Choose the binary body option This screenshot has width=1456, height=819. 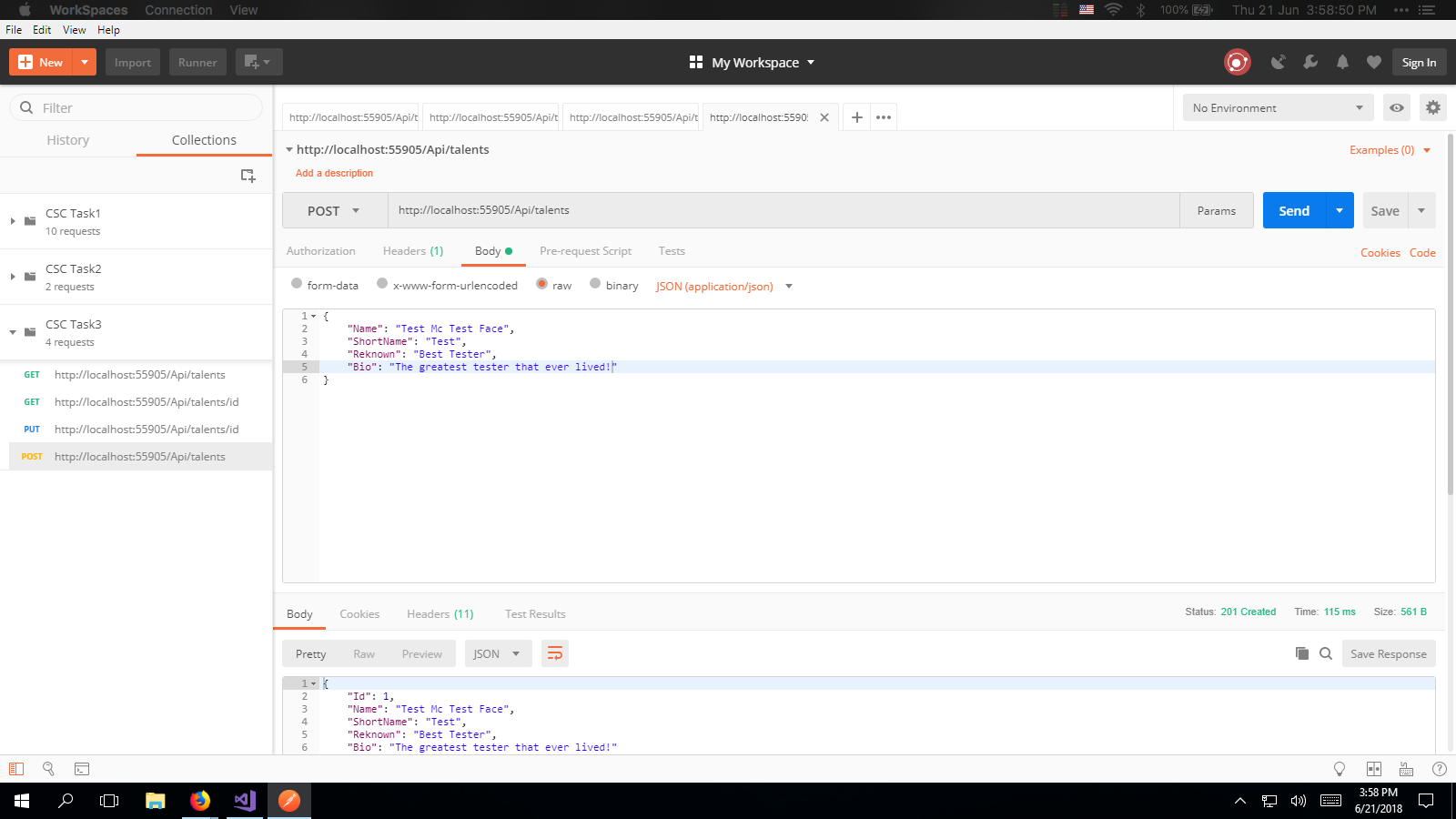[595, 284]
